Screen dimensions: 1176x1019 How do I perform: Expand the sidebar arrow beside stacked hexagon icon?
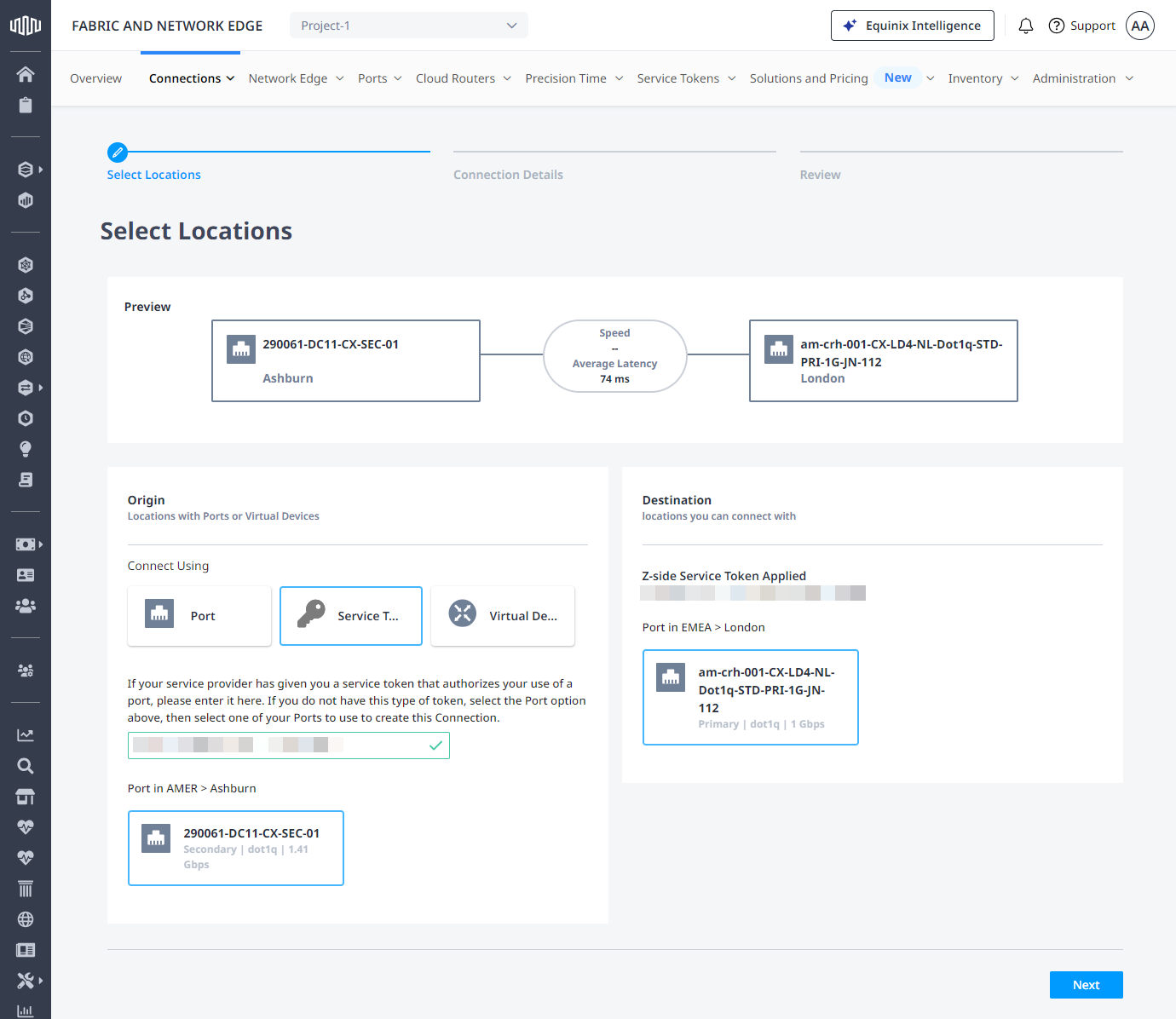(x=40, y=170)
